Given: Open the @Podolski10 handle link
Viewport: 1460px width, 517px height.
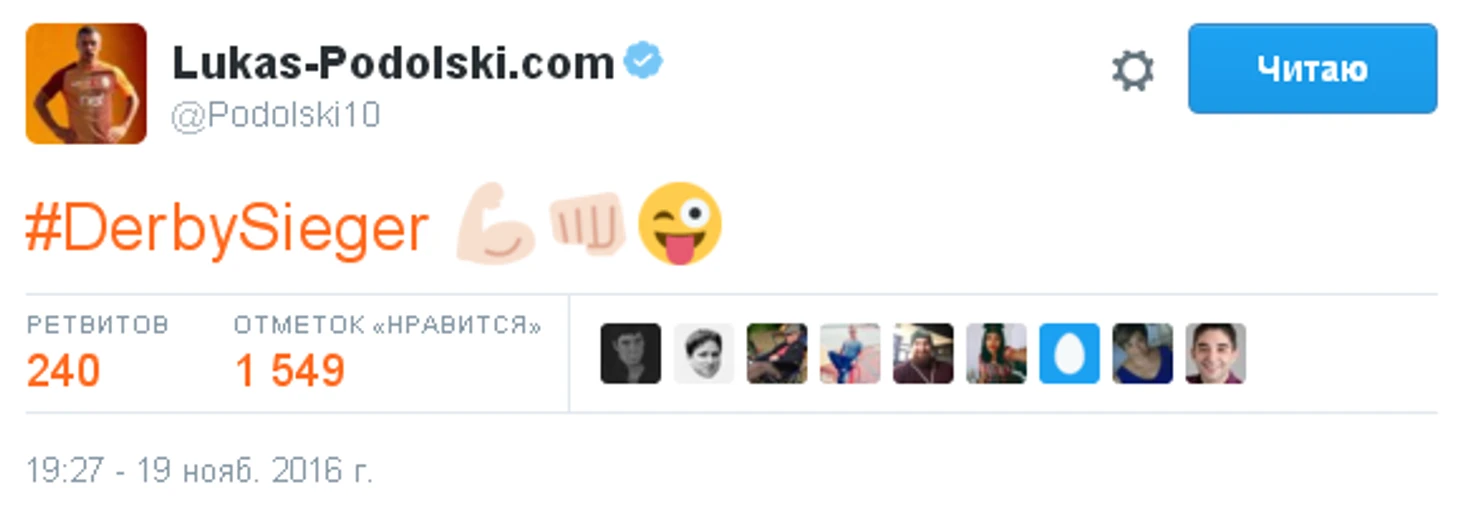Looking at the screenshot, I should click(276, 115).
